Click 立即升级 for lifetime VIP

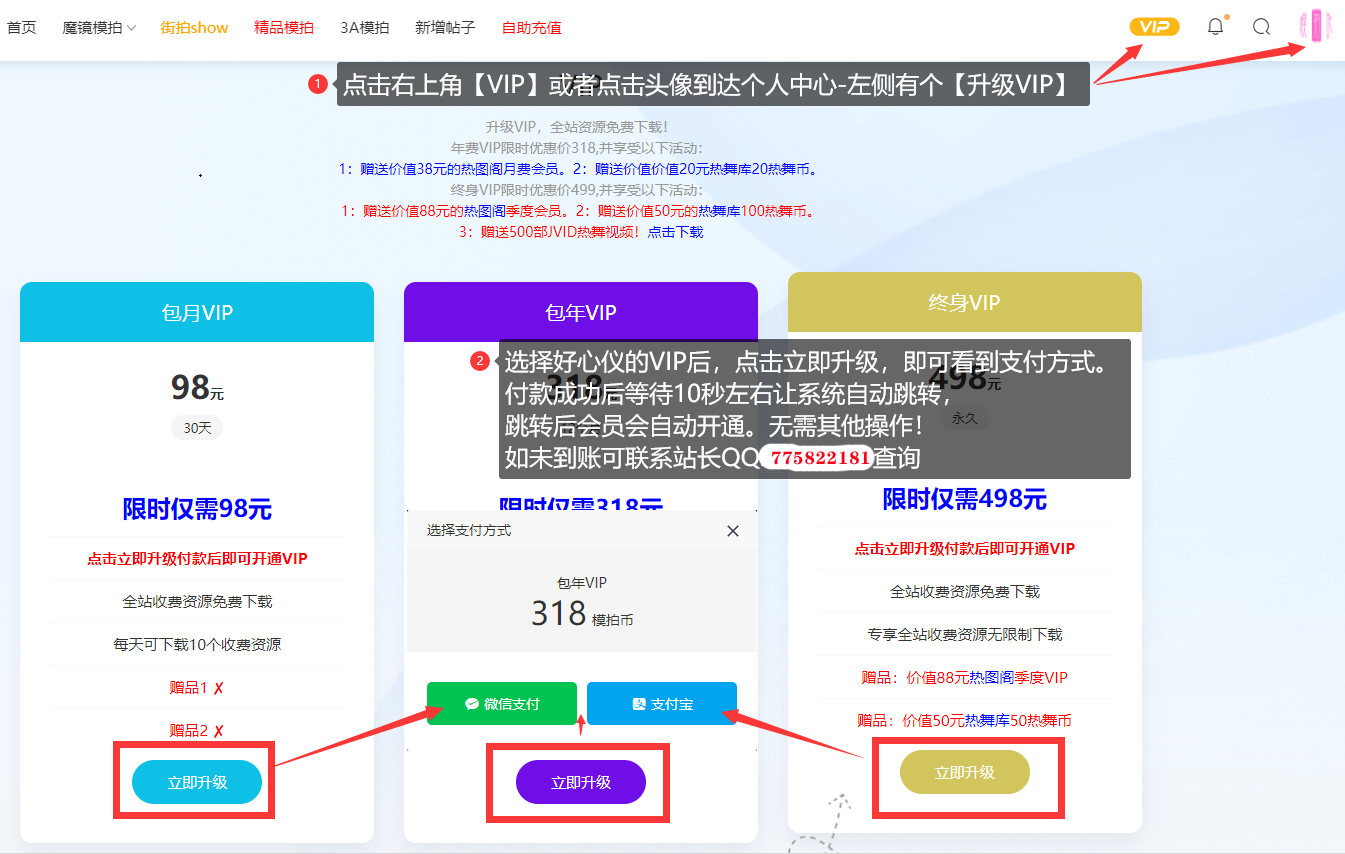point(964,772)
